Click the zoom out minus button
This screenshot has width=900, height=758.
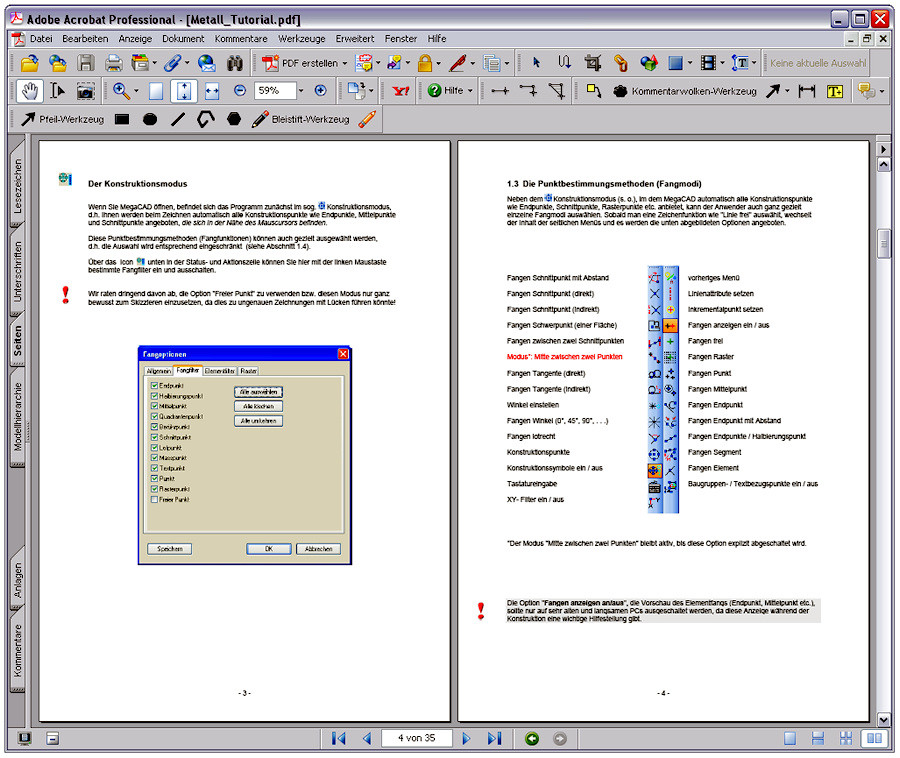[240, 91]
